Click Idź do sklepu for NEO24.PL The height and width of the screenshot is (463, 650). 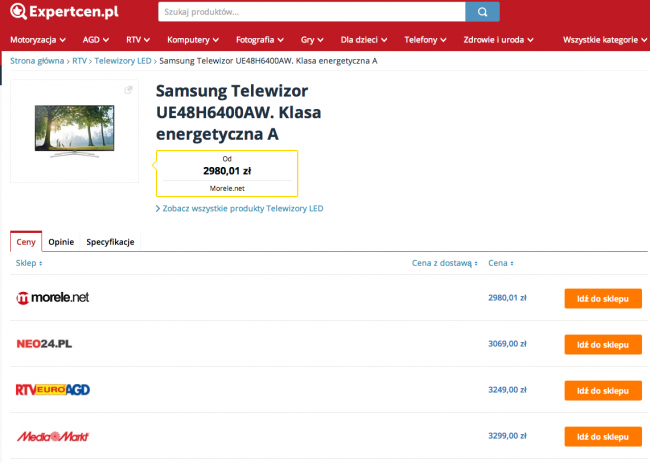pyautogui.click(x=603, y=344)
